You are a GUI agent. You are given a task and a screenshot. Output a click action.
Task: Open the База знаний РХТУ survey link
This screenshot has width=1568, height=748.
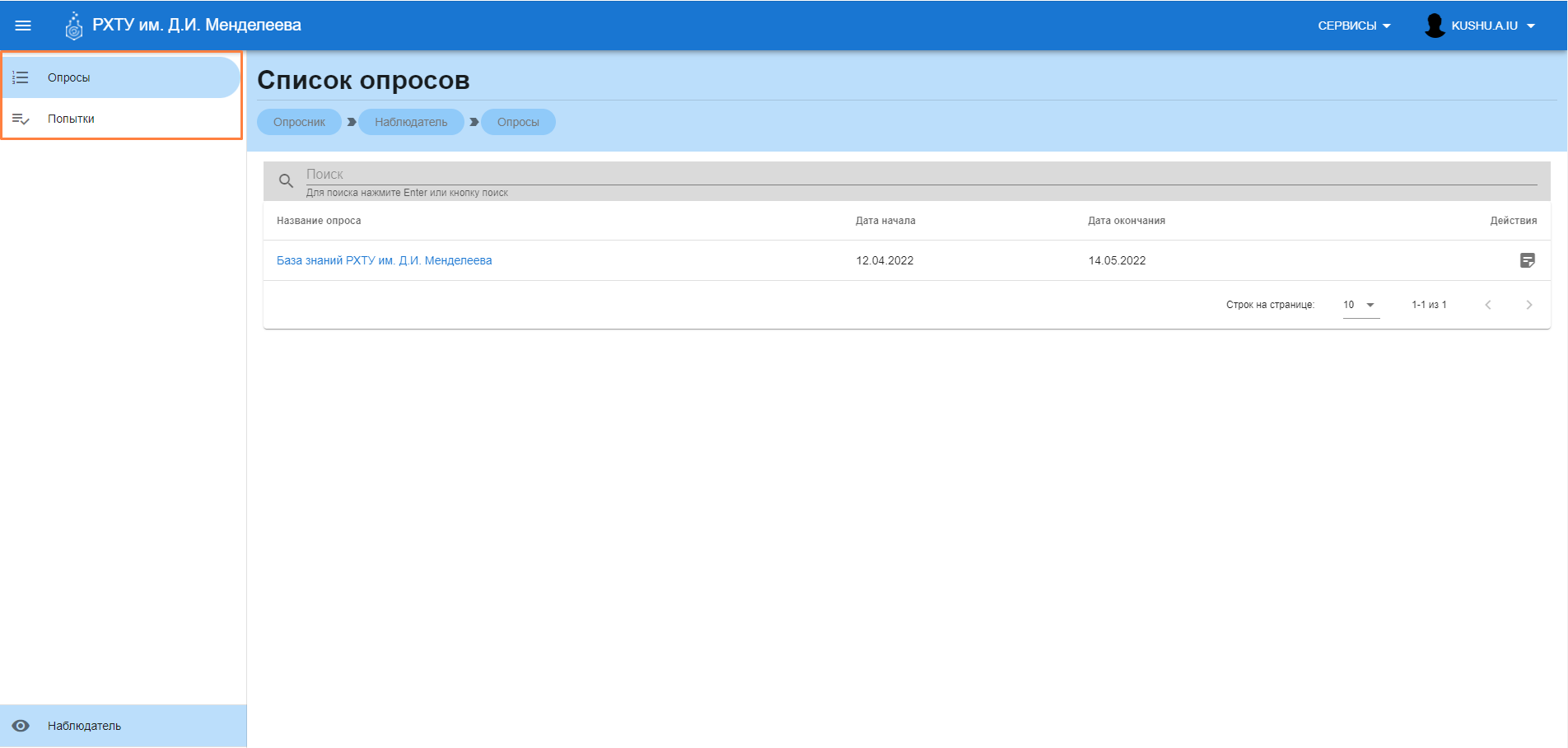(x=384, y=260)
